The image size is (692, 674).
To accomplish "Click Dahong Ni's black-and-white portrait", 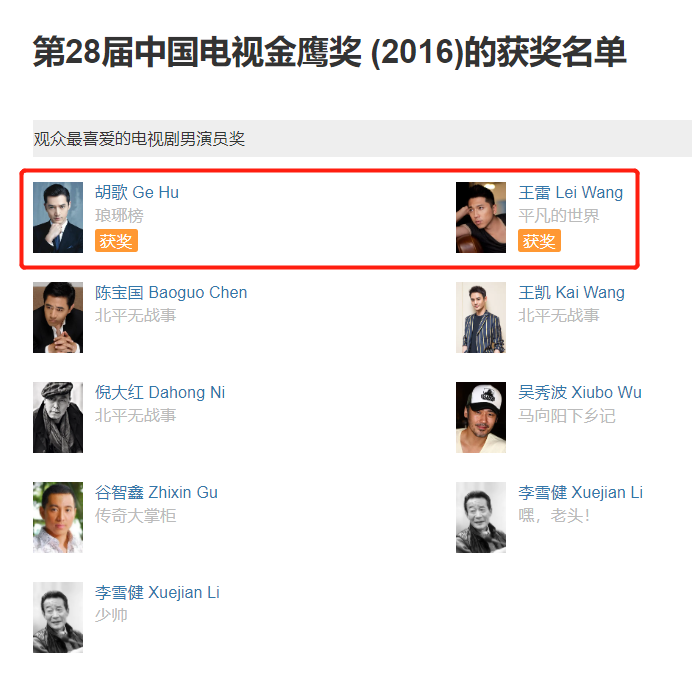I will click(x=58, y=417).
